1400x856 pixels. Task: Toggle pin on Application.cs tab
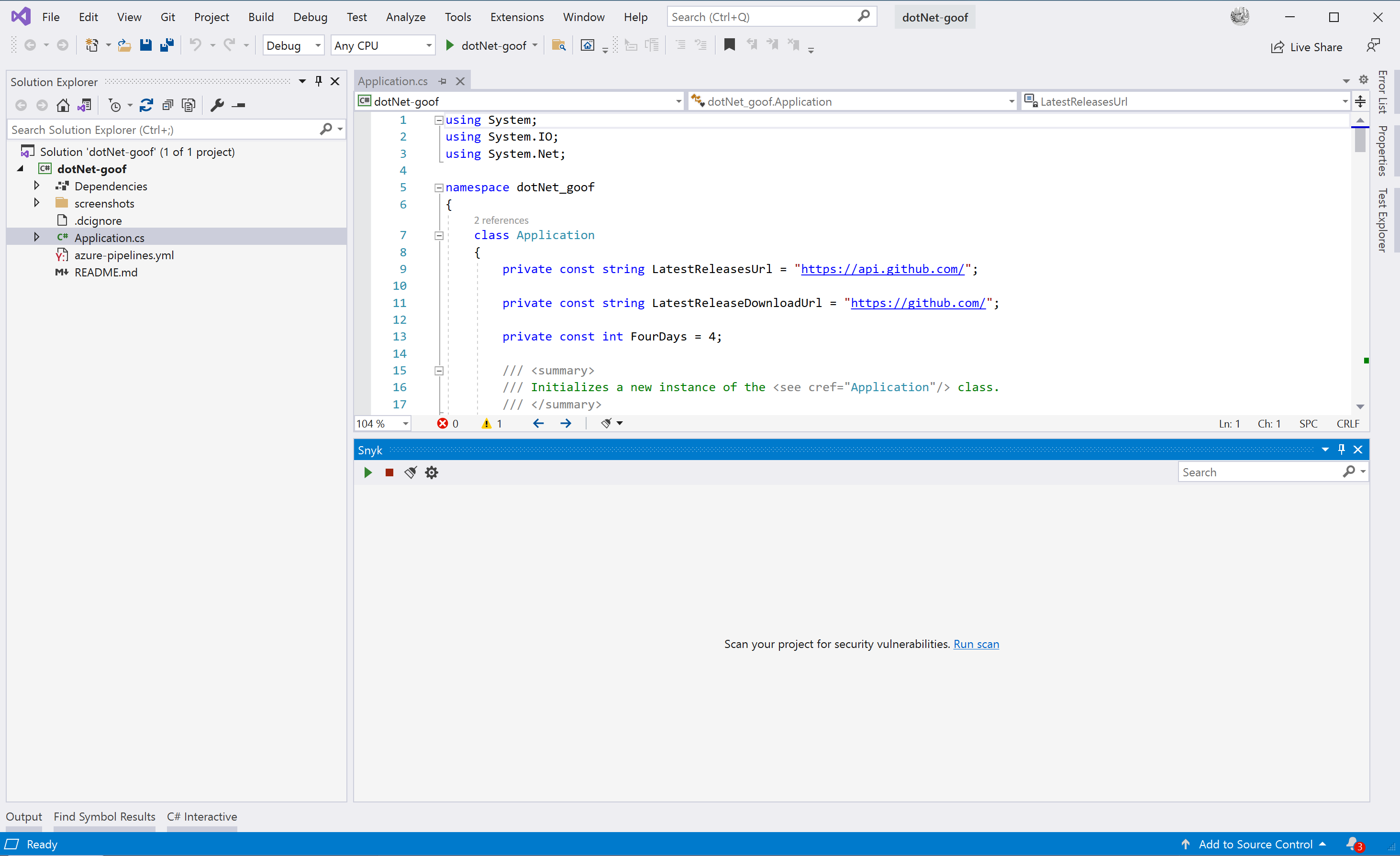[x=443, y=81]
